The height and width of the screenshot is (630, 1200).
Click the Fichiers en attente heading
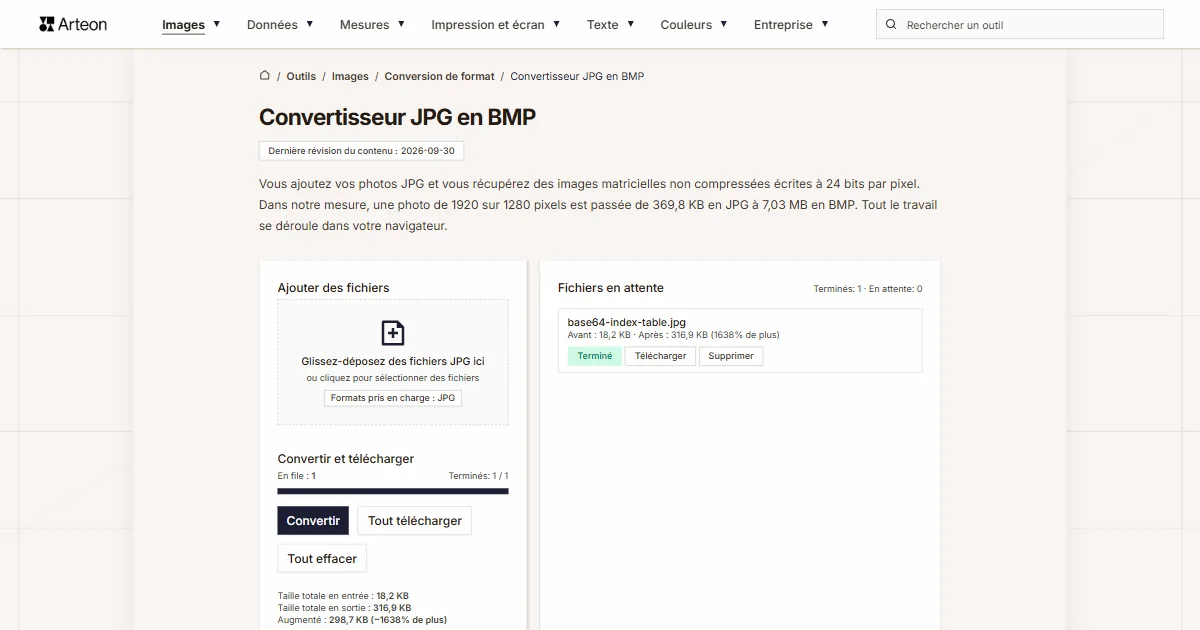(611, 288)
